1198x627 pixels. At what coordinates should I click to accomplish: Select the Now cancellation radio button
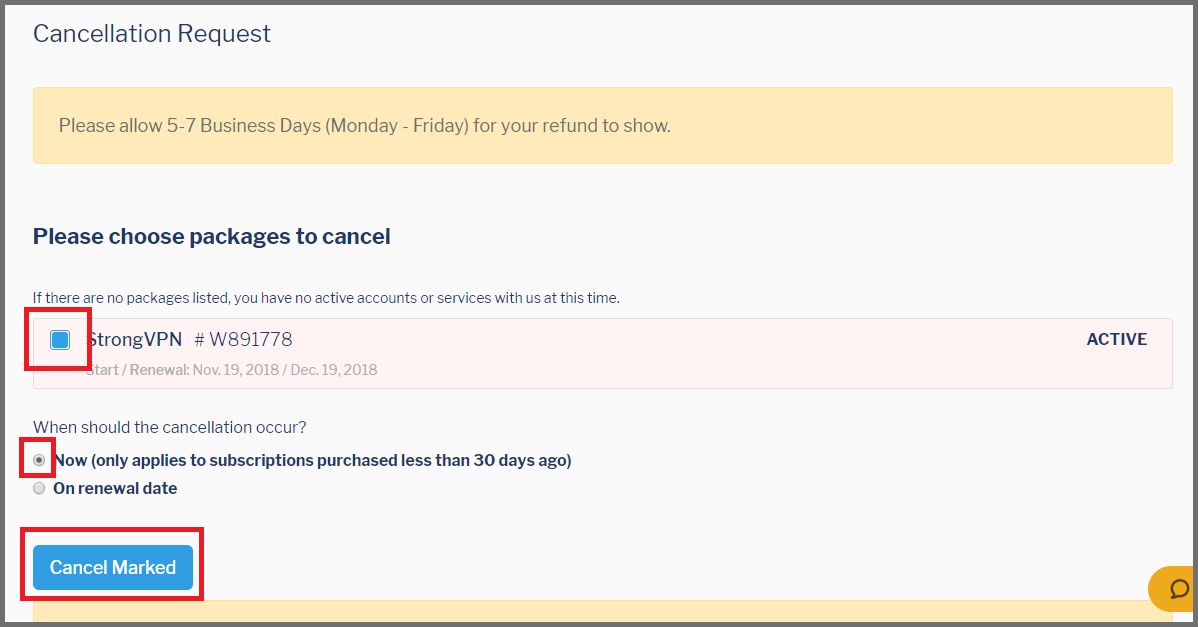pos(39,461)
